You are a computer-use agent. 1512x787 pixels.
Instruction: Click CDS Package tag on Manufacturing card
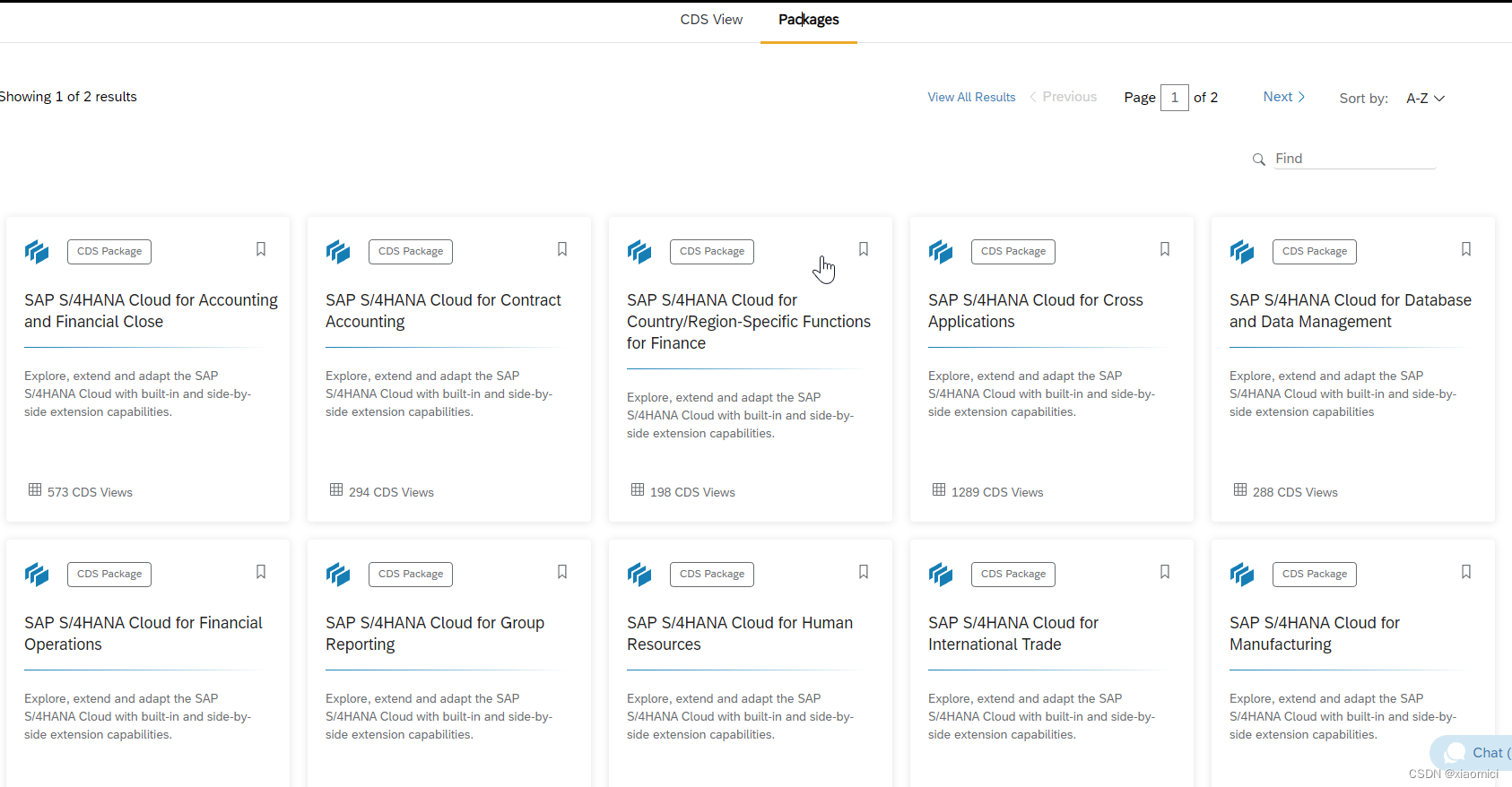pos(1315,575)
